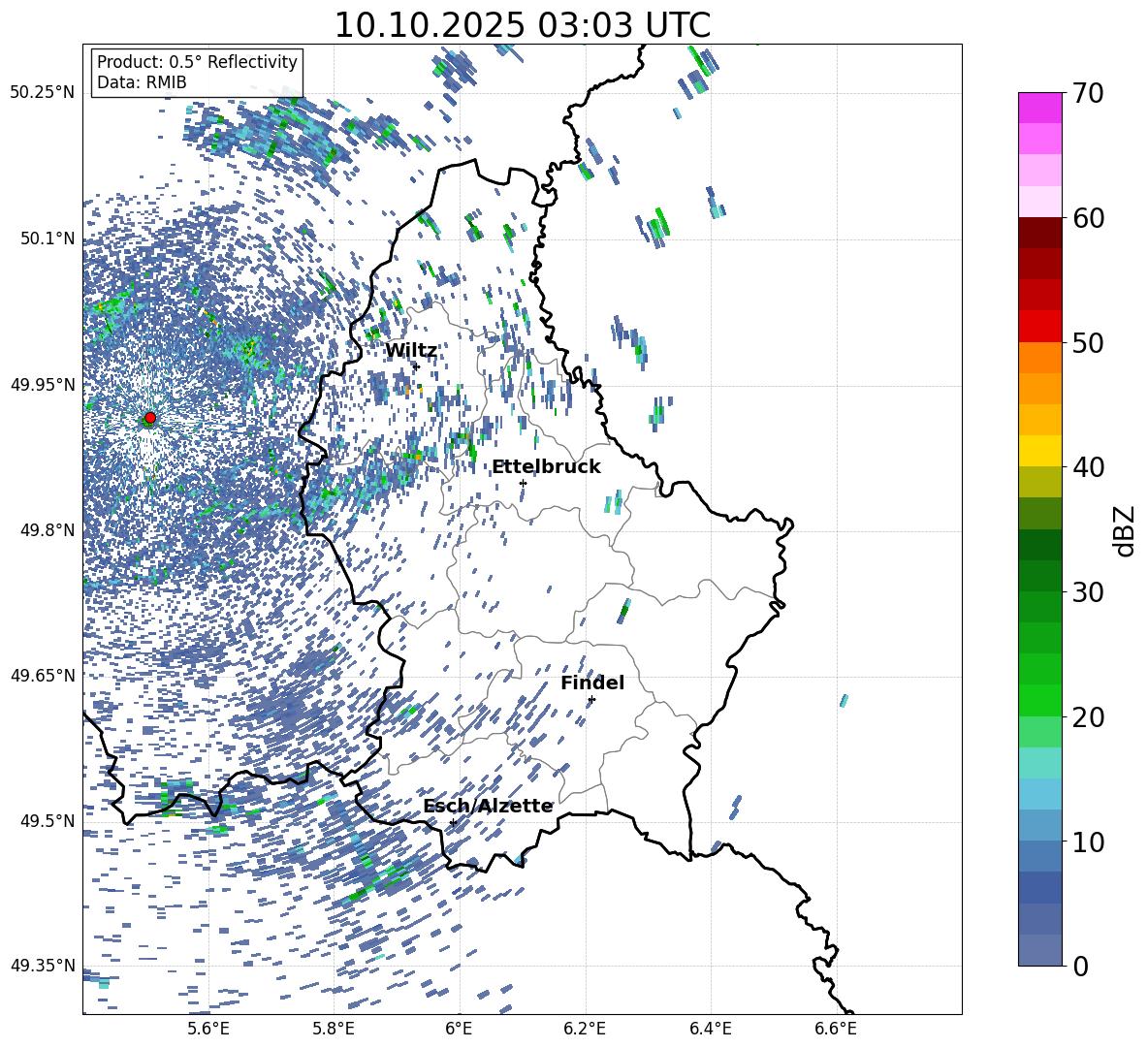
Task: Click the bright green 20 dBZ colorbar band
Action: click(x=1039, y=700)
